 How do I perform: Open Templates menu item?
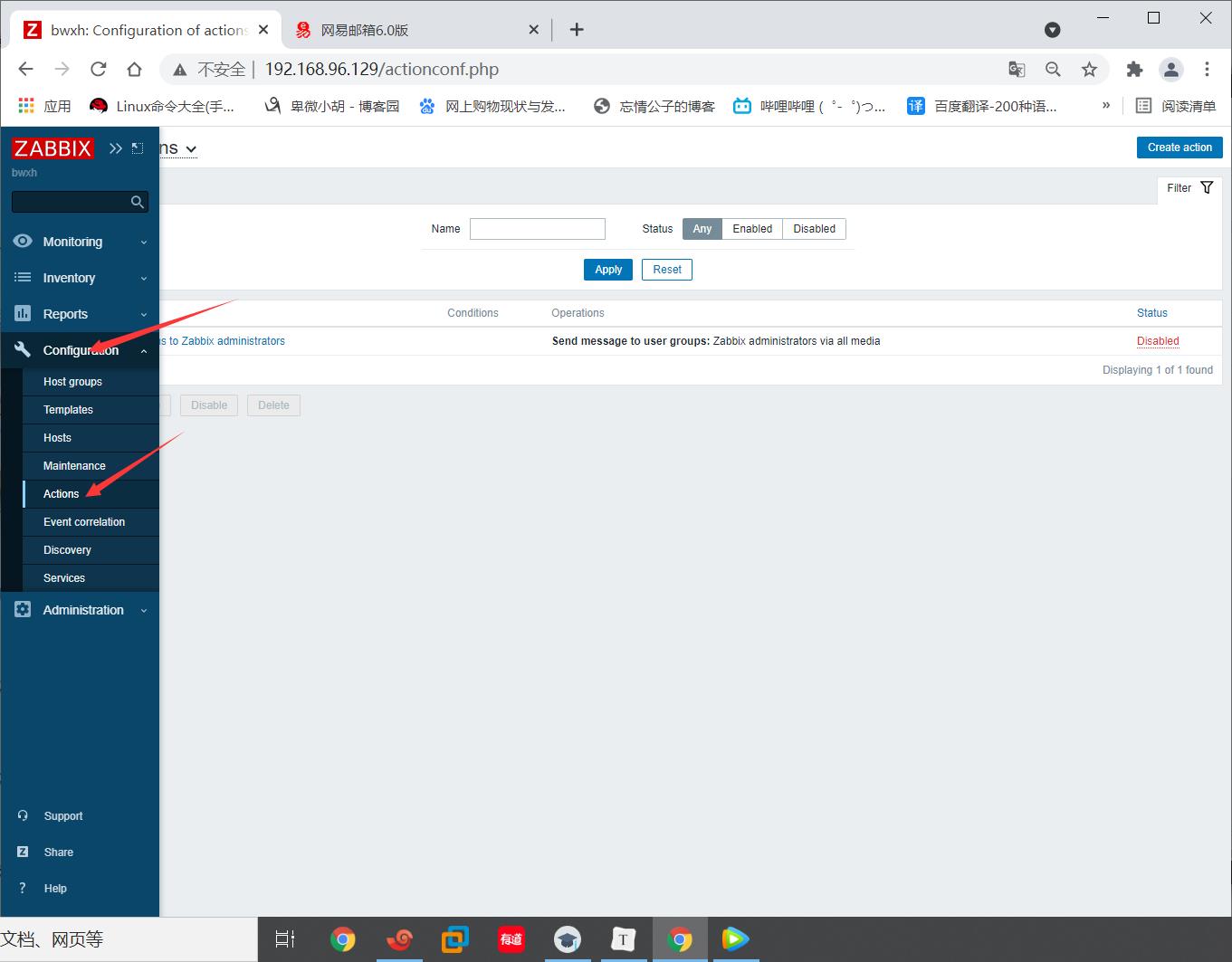click(x=91, y=410)
